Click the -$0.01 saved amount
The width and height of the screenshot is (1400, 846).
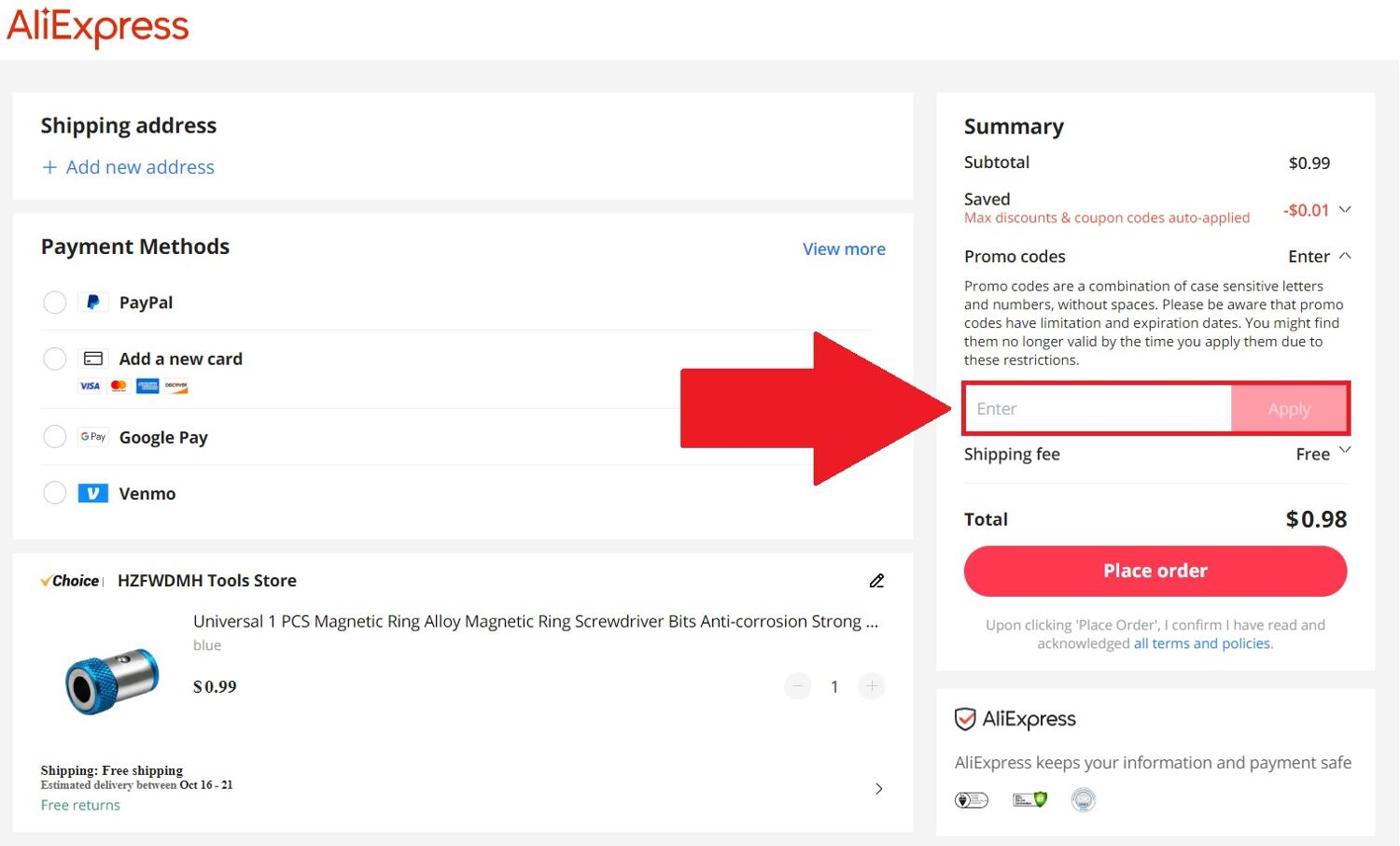click(x=1306, y=210)
